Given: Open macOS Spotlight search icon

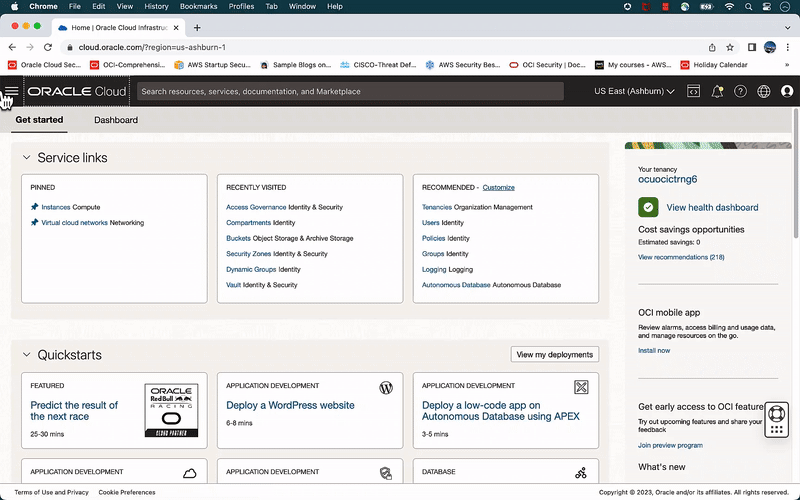Looking at the screenshot, I should (x=748, y=7).
